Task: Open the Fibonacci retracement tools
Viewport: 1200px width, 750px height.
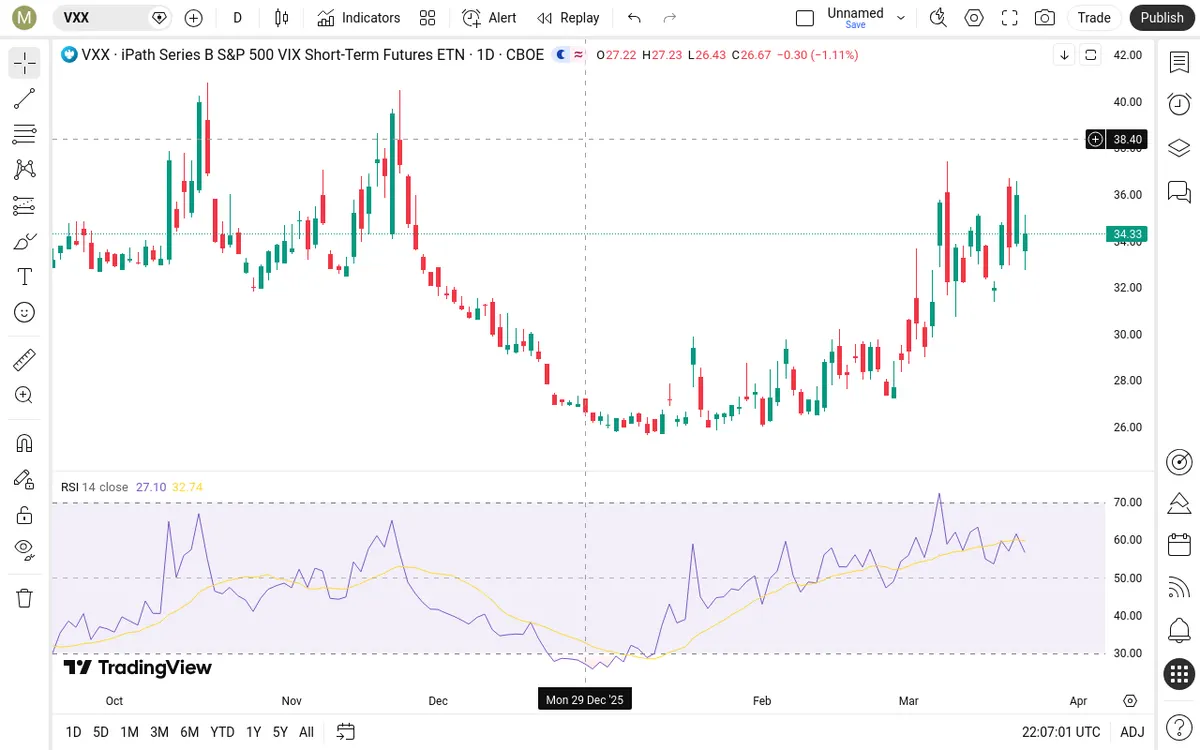Action: [x=25, y=134]
